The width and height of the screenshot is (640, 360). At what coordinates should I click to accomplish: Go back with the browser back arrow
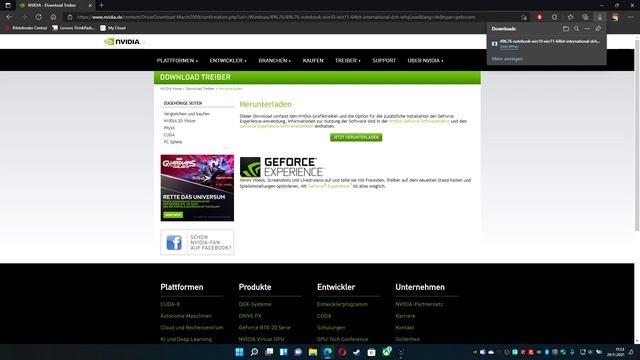pos(9,17)
